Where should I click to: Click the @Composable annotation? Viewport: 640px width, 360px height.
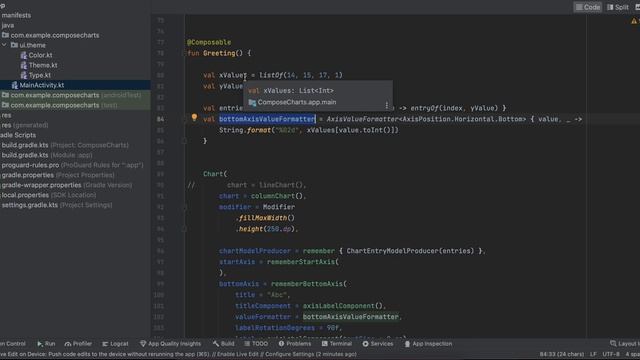(x=209, y=42)
